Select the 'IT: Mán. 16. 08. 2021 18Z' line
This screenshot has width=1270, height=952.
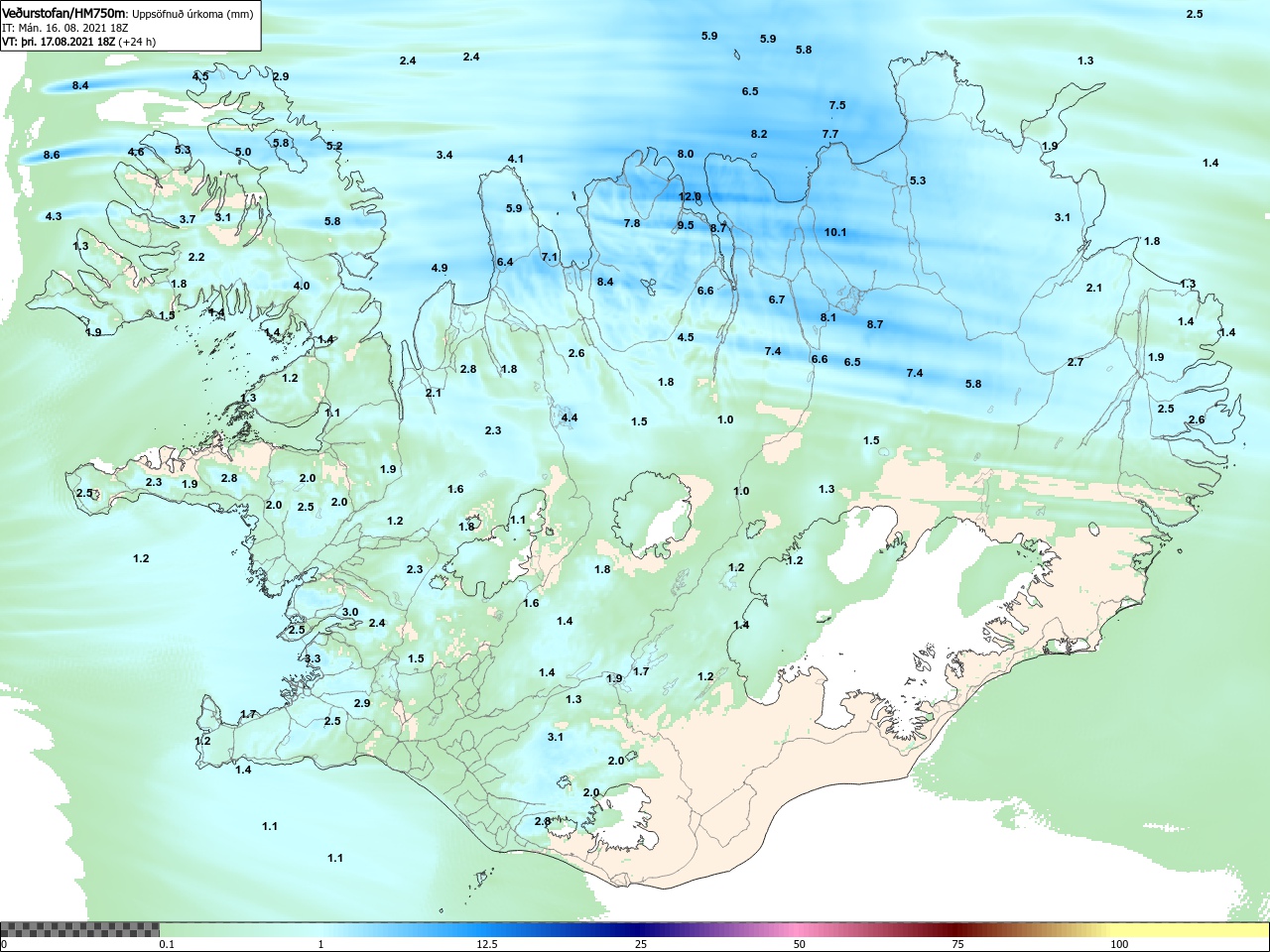coord(65,28)
